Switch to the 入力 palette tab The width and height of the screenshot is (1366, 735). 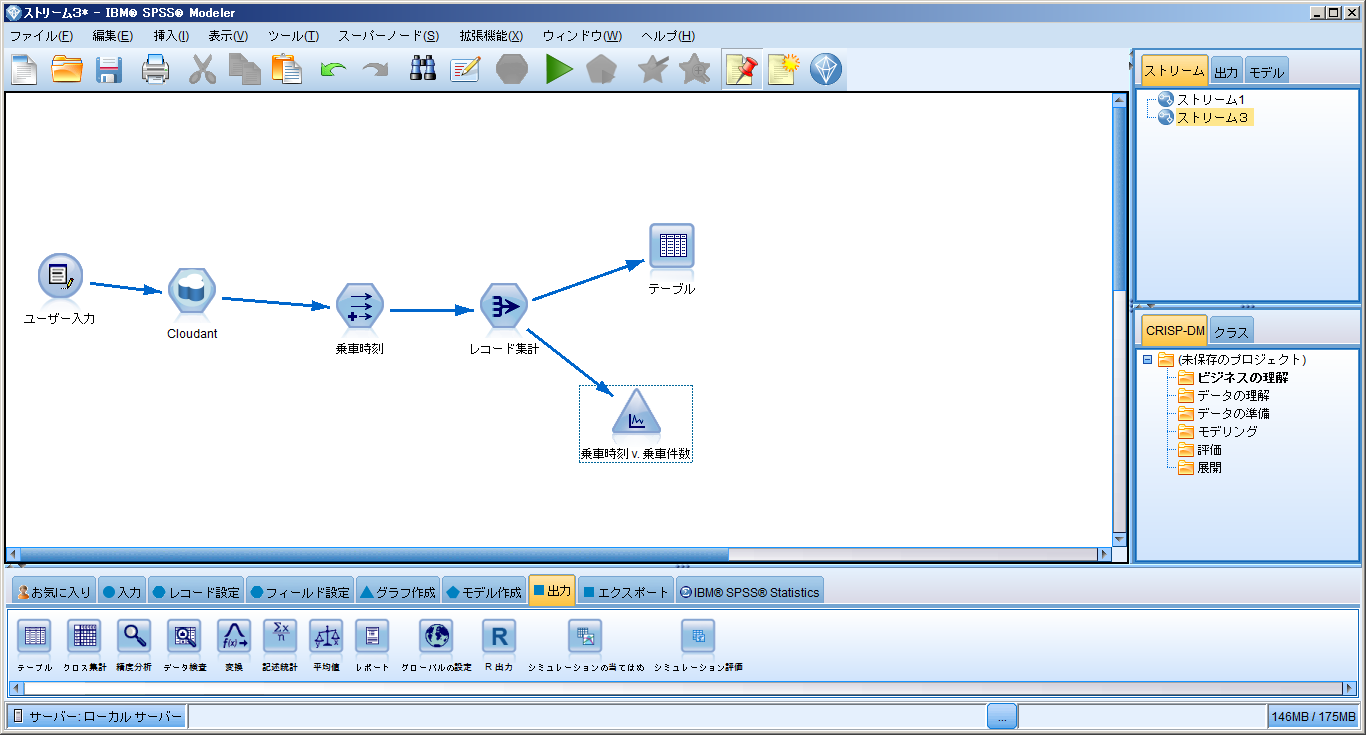pos(122,592)
